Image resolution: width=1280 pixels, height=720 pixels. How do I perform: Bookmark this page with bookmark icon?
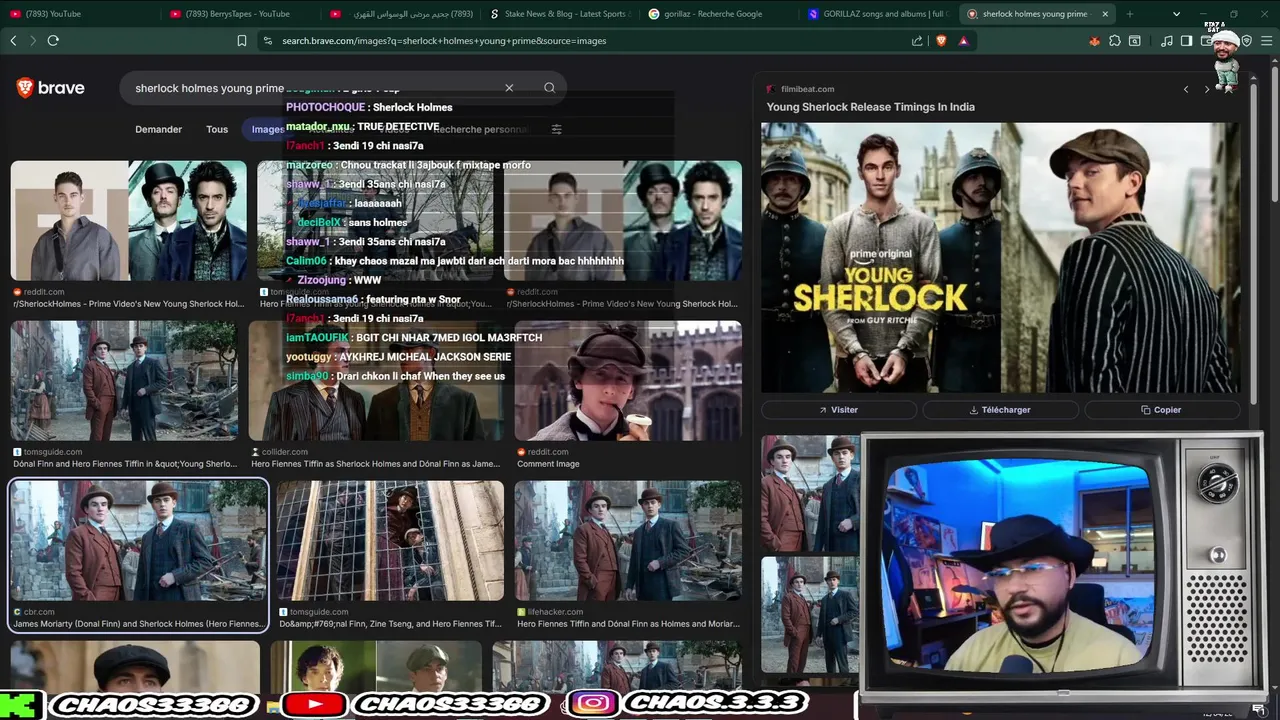241,41
